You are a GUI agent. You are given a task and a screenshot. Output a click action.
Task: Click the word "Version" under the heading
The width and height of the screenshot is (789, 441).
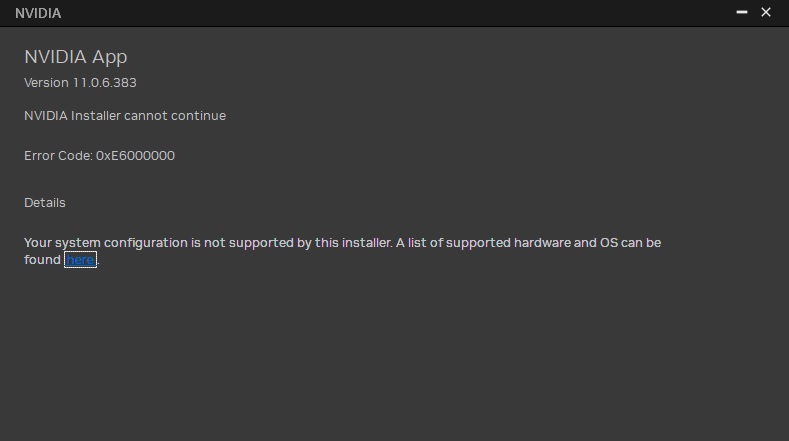pyautogui.click(x=46, y=82)
